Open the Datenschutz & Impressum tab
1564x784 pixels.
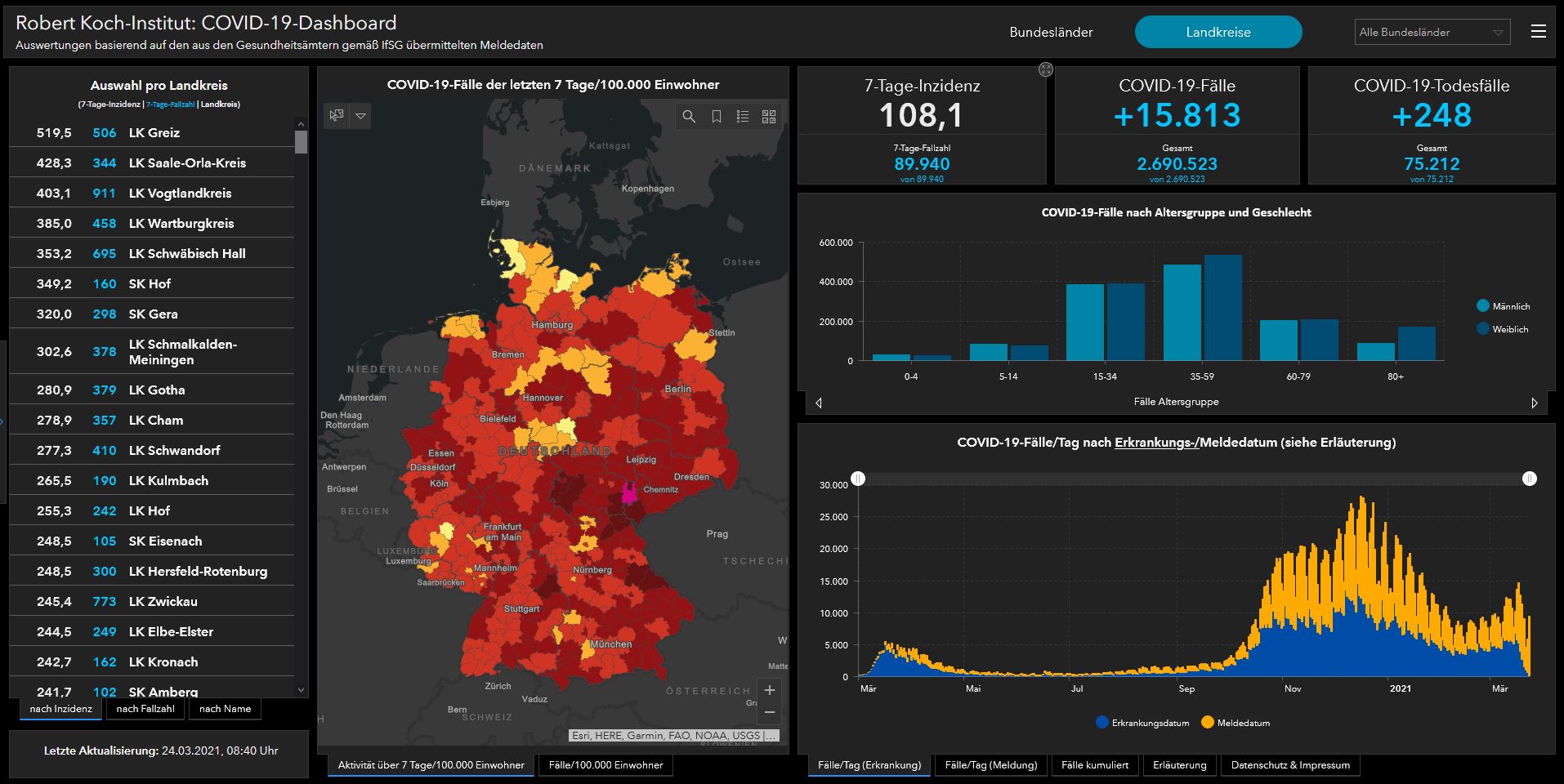point(1289,765)
